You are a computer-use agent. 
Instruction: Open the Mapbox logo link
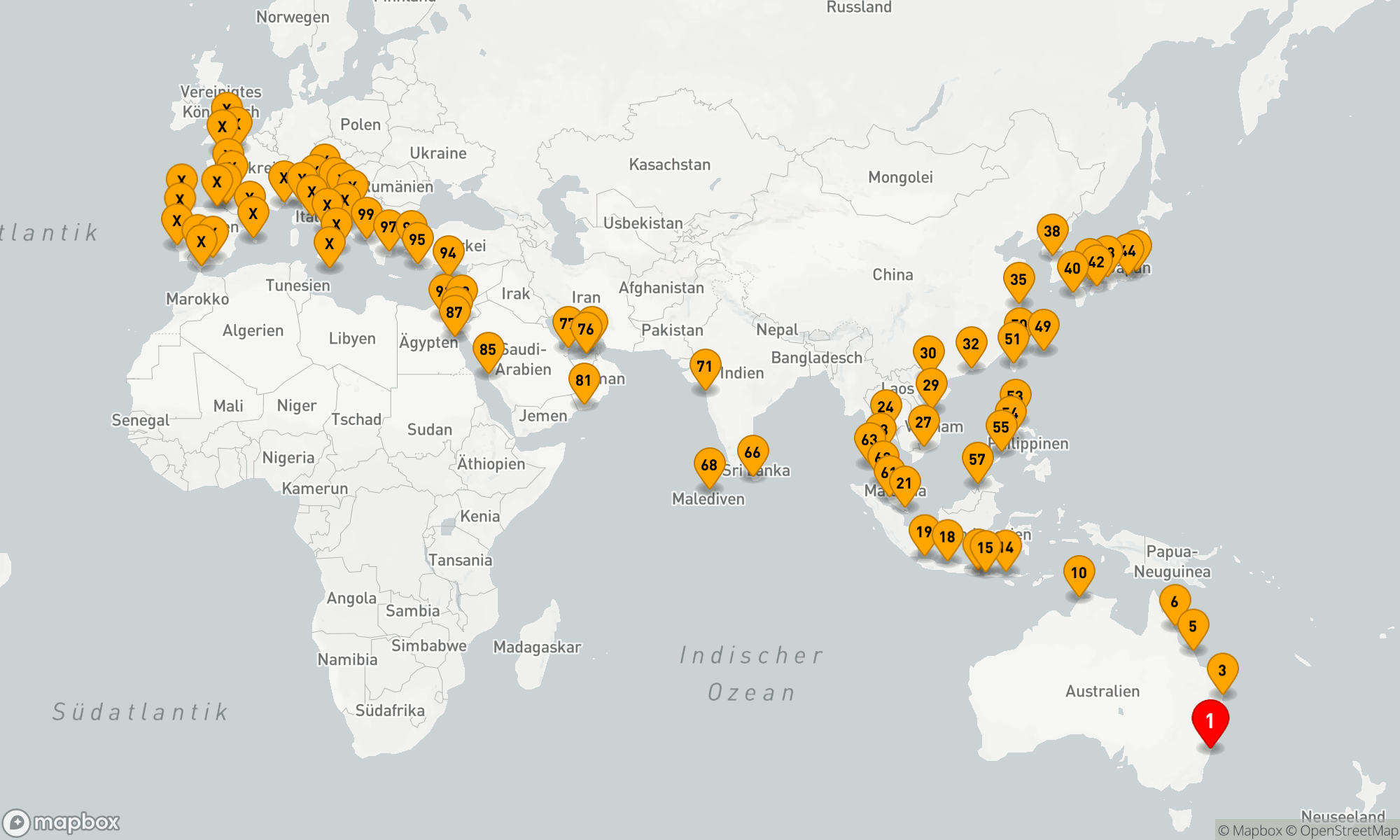pyautogui.click(x=62, y=822)
